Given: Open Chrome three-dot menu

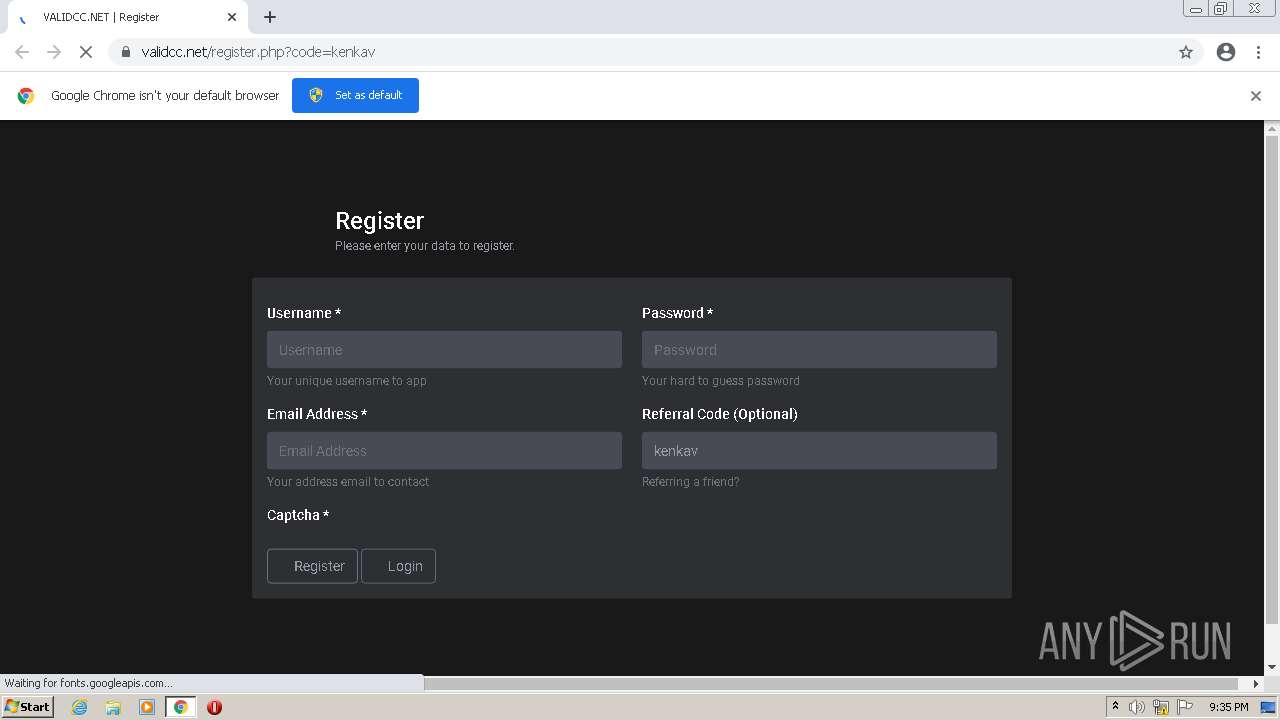Looking at the screenshot, I should tap(1258, 52).
